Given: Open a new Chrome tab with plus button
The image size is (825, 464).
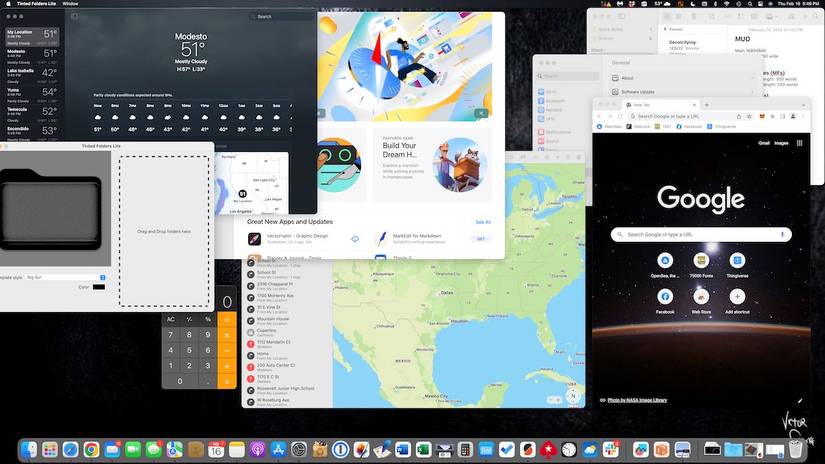Looking at the screenshot, I should pos(707,105).
